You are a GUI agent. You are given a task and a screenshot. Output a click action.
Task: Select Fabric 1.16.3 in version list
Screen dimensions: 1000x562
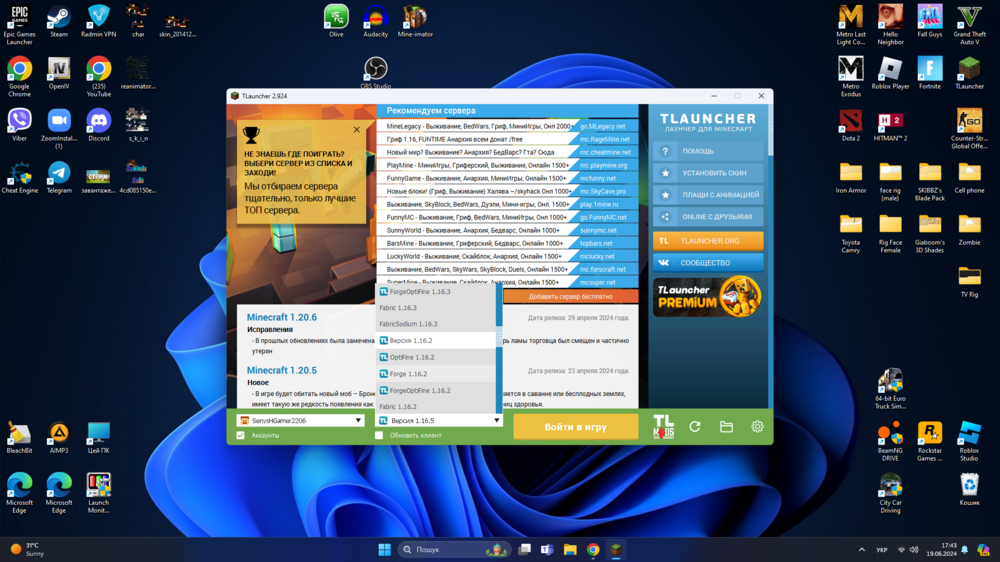pos(436,307)
